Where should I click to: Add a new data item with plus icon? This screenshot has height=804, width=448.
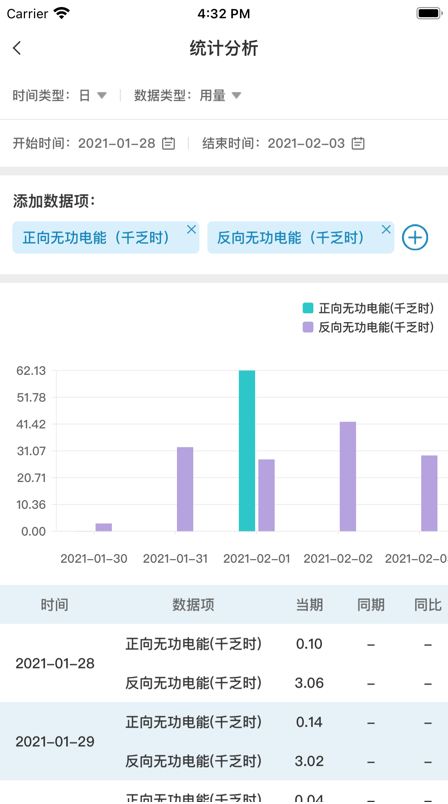click(x=415, y=237)
